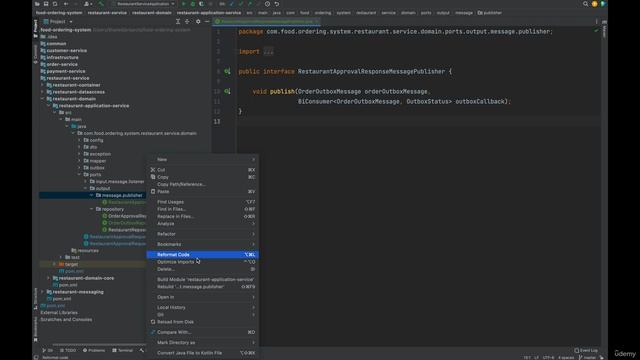Select External Libraries in project tree

coord(59,313)
